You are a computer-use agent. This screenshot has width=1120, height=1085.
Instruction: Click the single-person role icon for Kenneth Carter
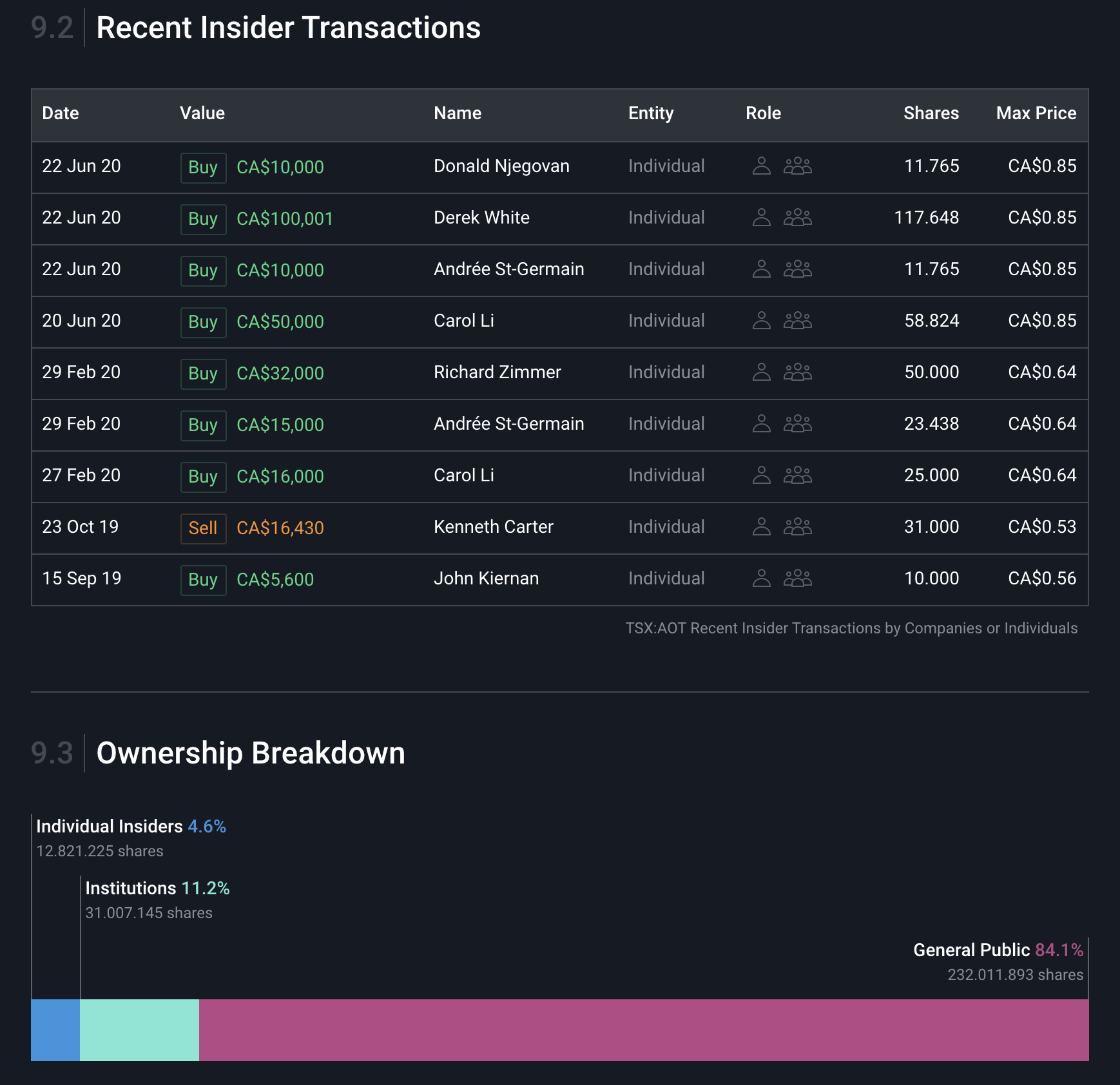point(762,527)
